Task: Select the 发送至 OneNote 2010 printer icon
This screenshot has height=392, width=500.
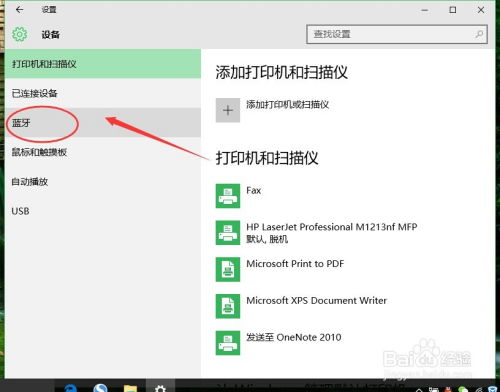Action: click(x=228, y=343)
